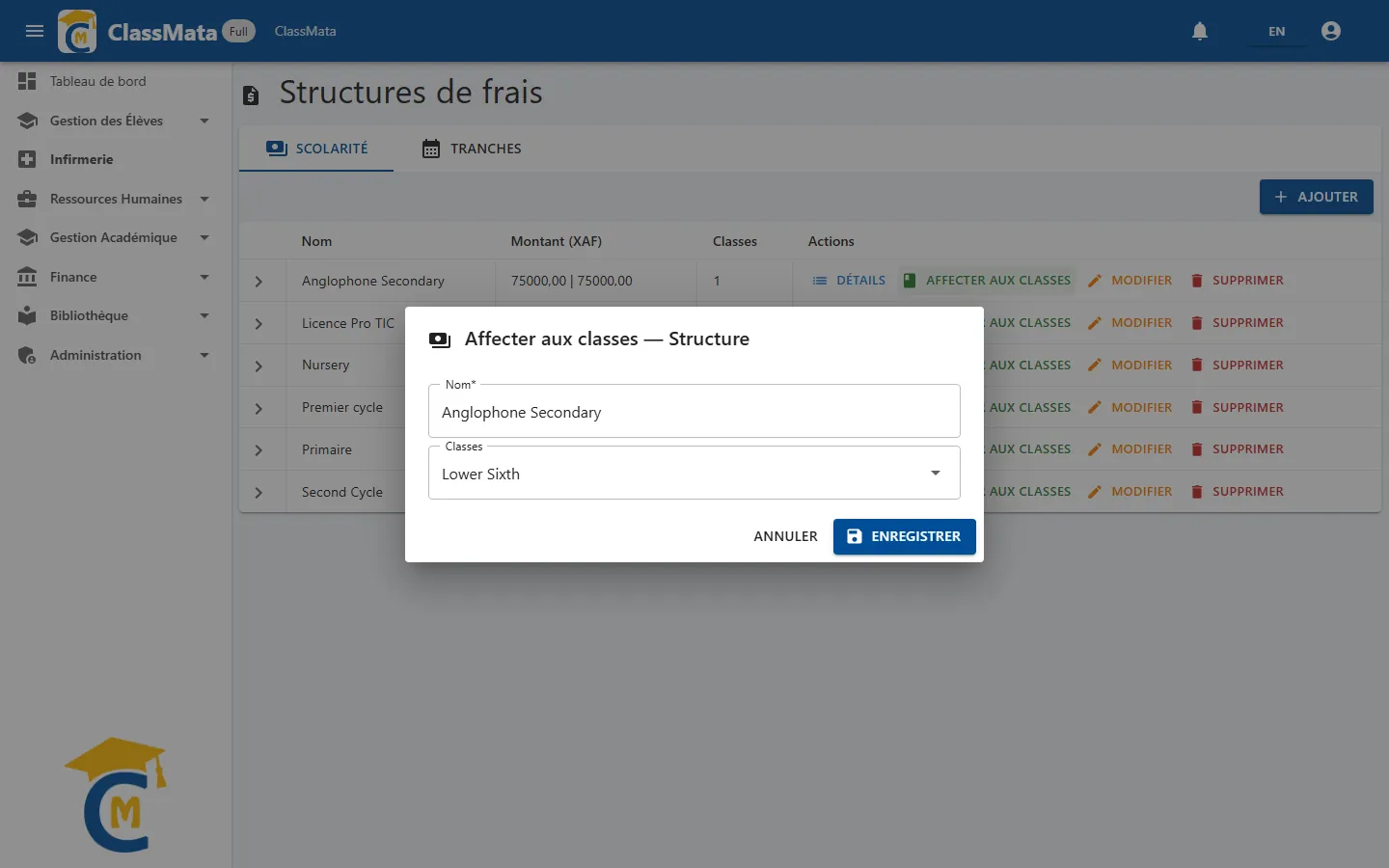Switch language using the EN button

click(x=1276, y=31)
